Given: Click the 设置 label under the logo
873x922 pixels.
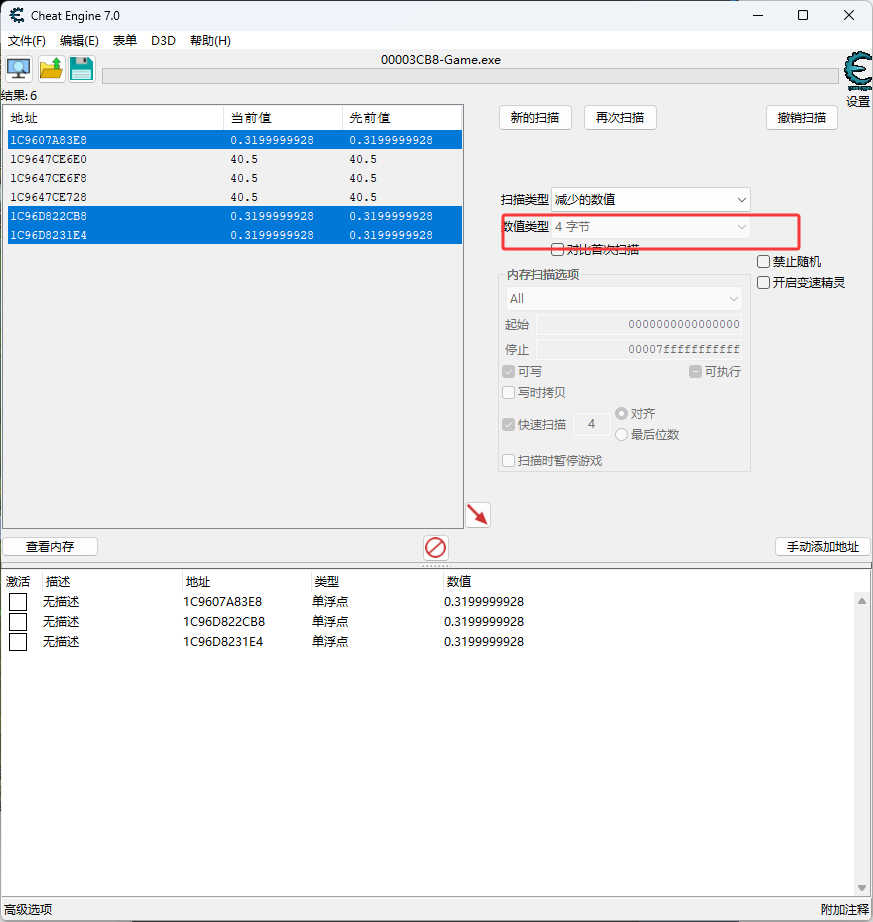Looking at the screenshot, I should [858, 102].
